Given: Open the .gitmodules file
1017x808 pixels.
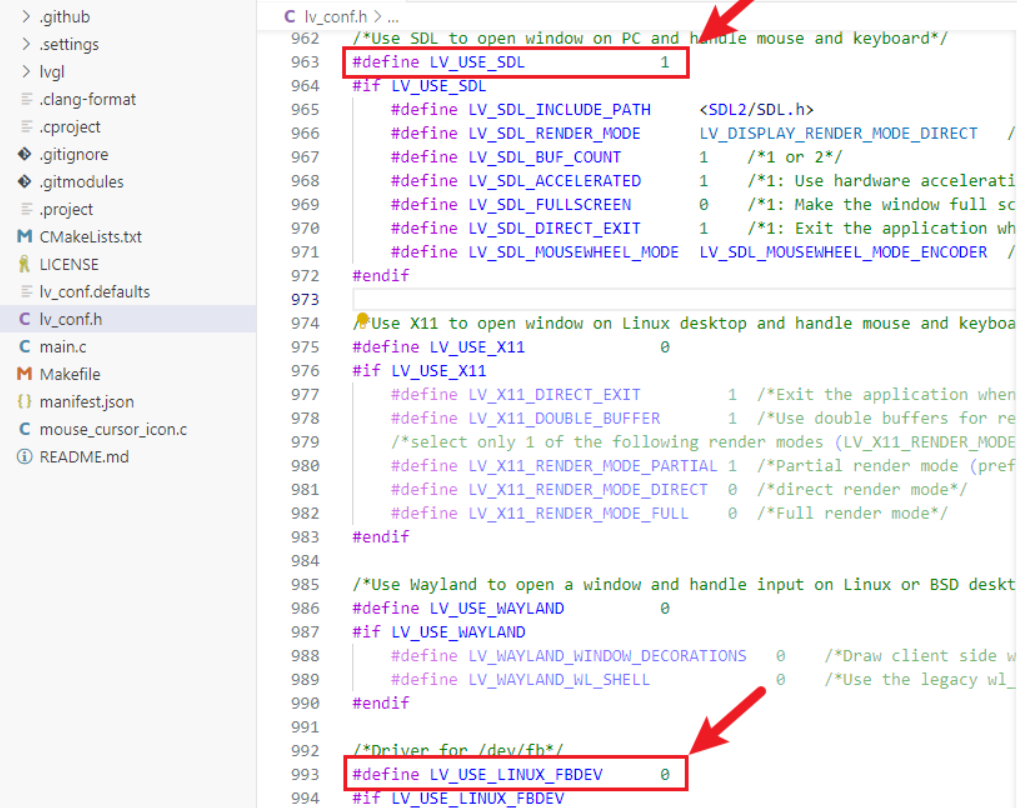Looking at the screenshot, I should (81, 182).
